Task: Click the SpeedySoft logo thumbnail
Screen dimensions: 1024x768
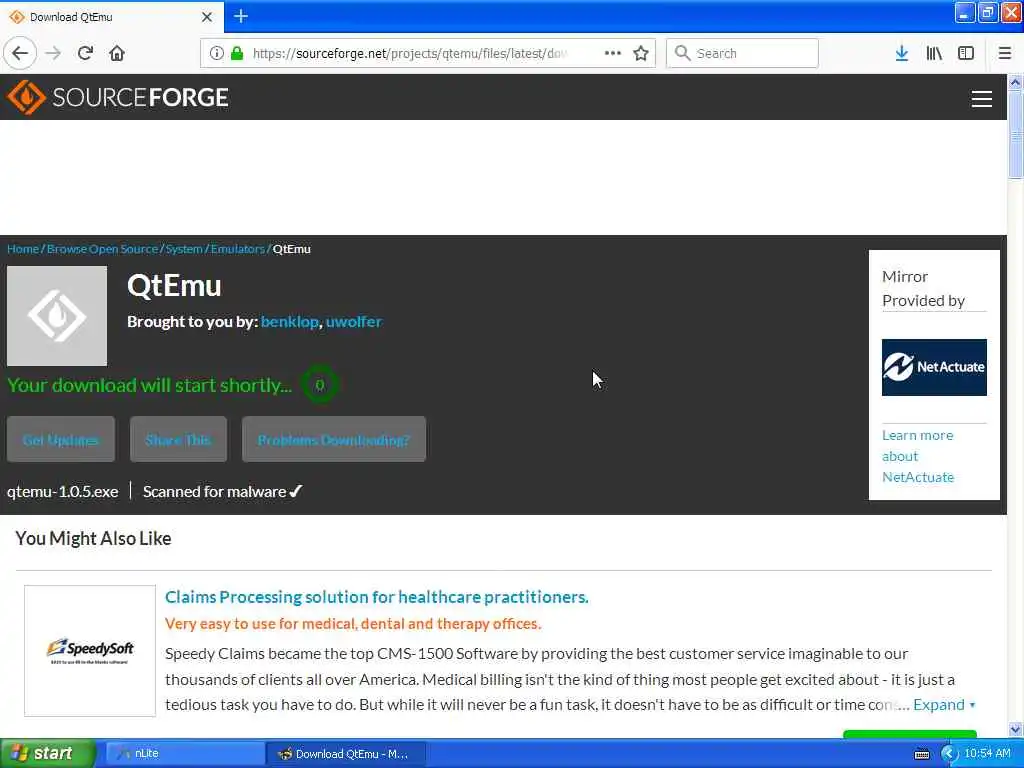Action: (90, 650)
